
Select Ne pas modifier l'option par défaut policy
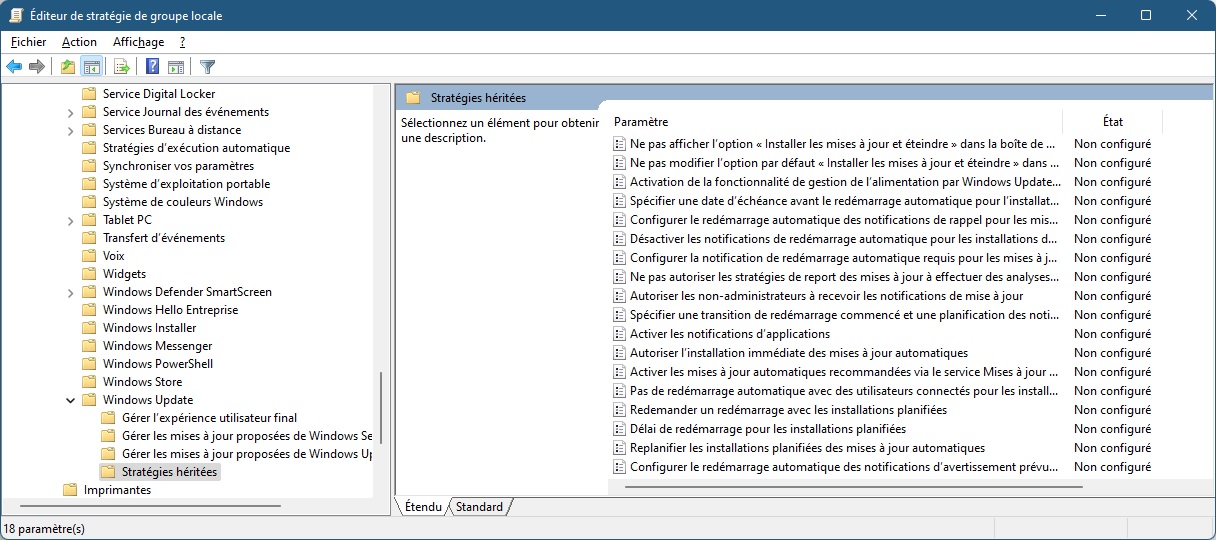[844, 163]
